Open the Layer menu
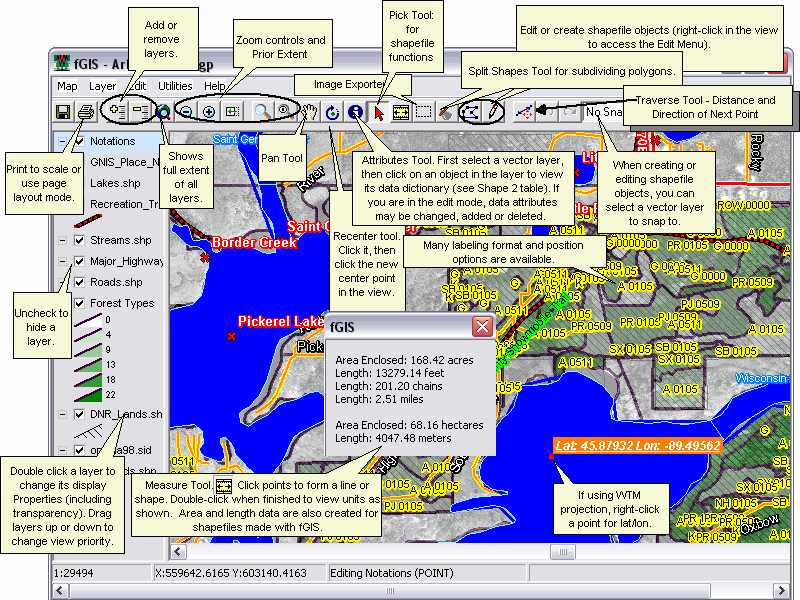Screen dimensions: 800x600 (102, 86)
